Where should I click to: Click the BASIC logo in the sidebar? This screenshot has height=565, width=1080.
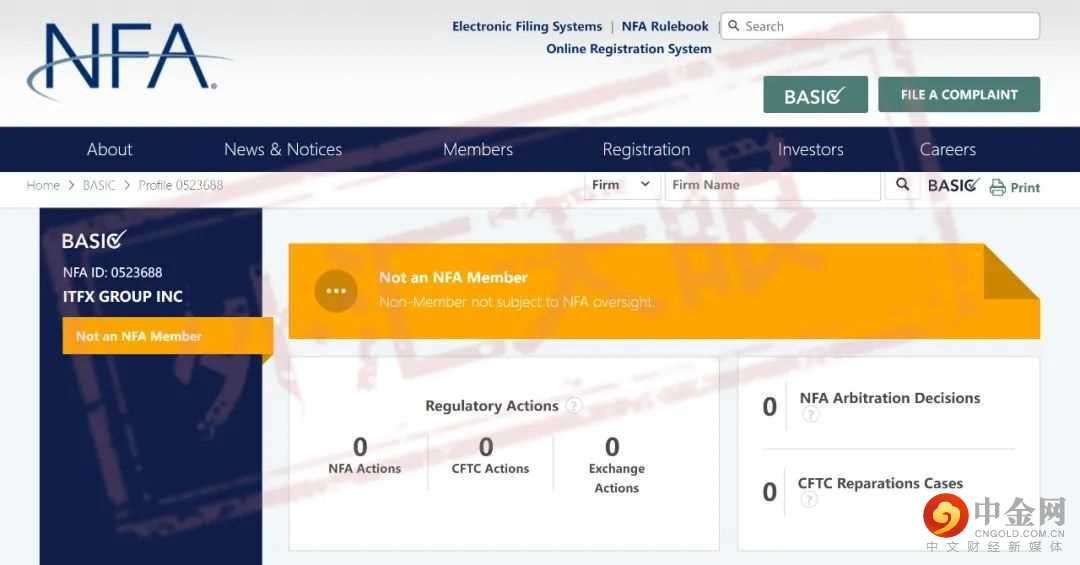tap(94, 240)
